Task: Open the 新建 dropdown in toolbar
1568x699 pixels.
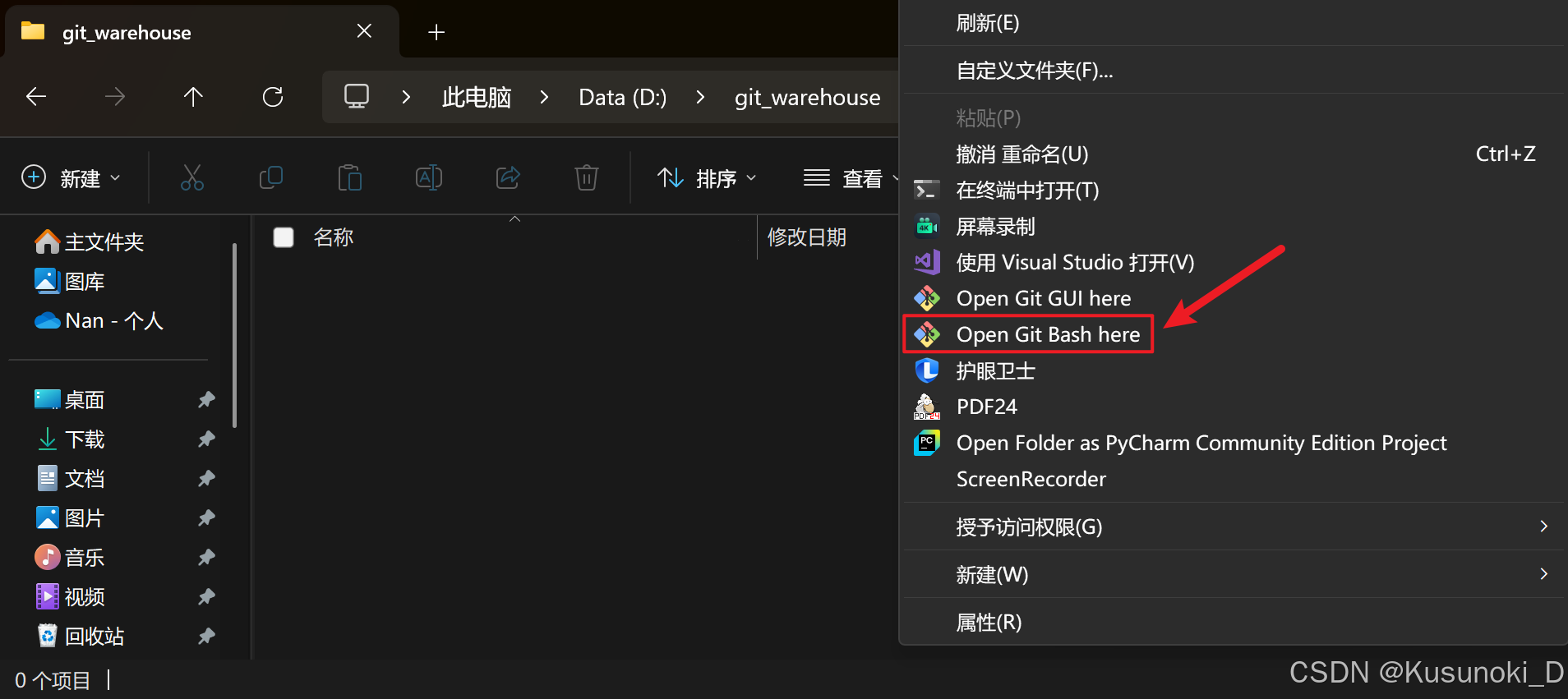Action: coord(71,178)
